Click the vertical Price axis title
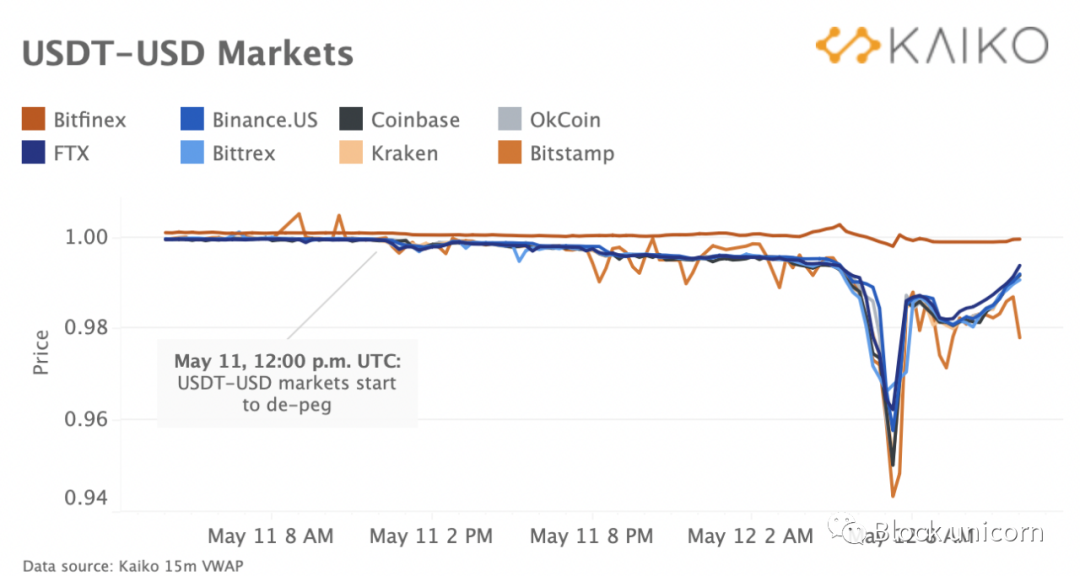Image resolution: width=1080 pixels, height=576 pixels. coord(41,354)
